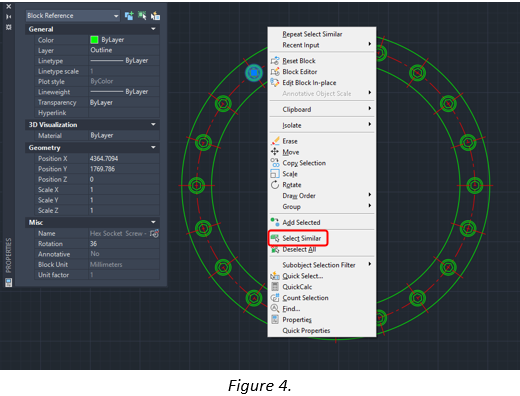This screenshot has width=520, height=396.
Task: Click the Move icon in context menu
Action: tap(275, 152)
